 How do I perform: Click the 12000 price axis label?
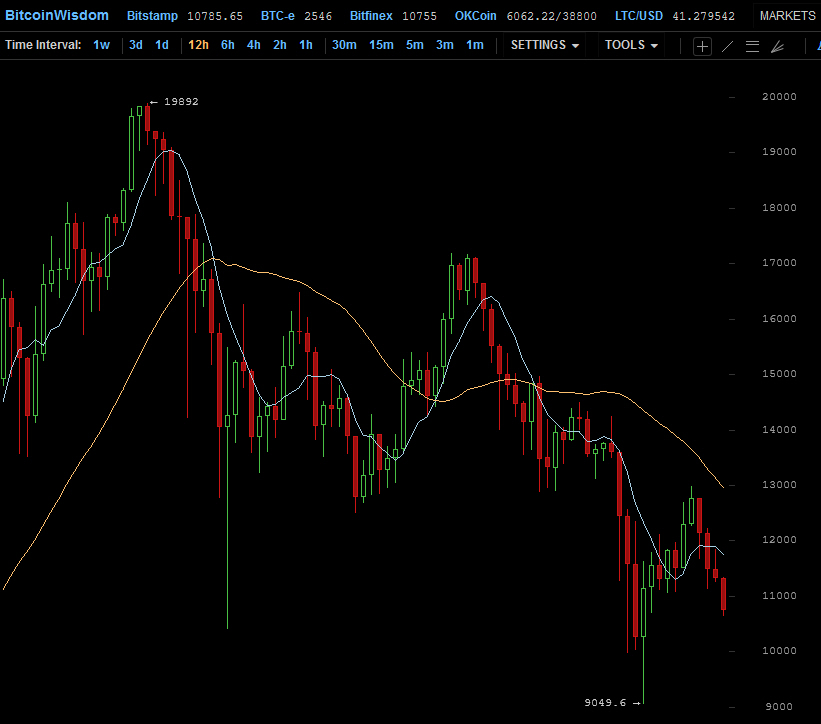point(779,540)
